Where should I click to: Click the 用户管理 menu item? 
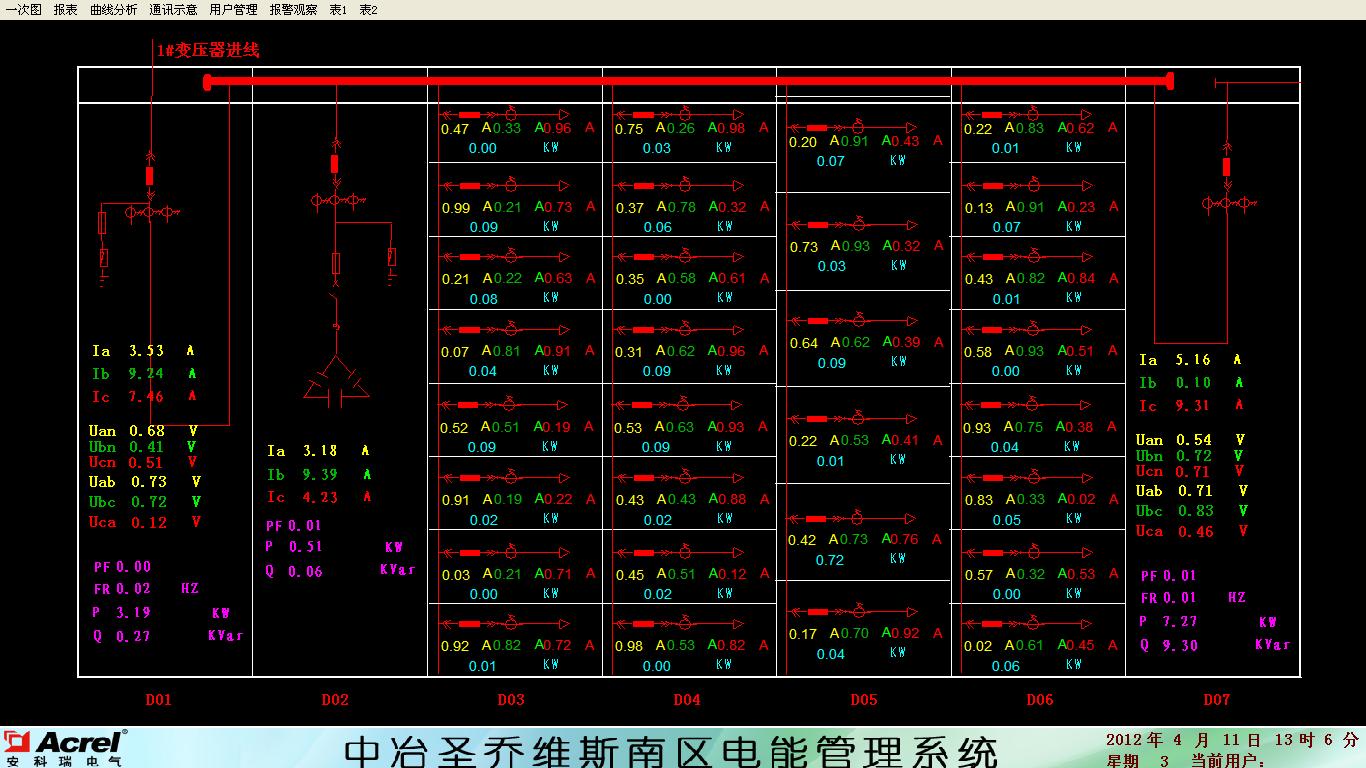click(x=233, y=10)
